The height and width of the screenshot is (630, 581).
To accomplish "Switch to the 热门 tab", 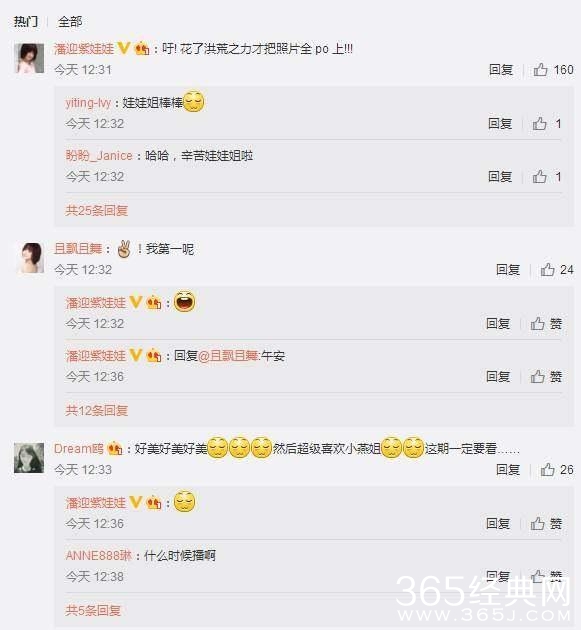I will [x=26, y=21].
